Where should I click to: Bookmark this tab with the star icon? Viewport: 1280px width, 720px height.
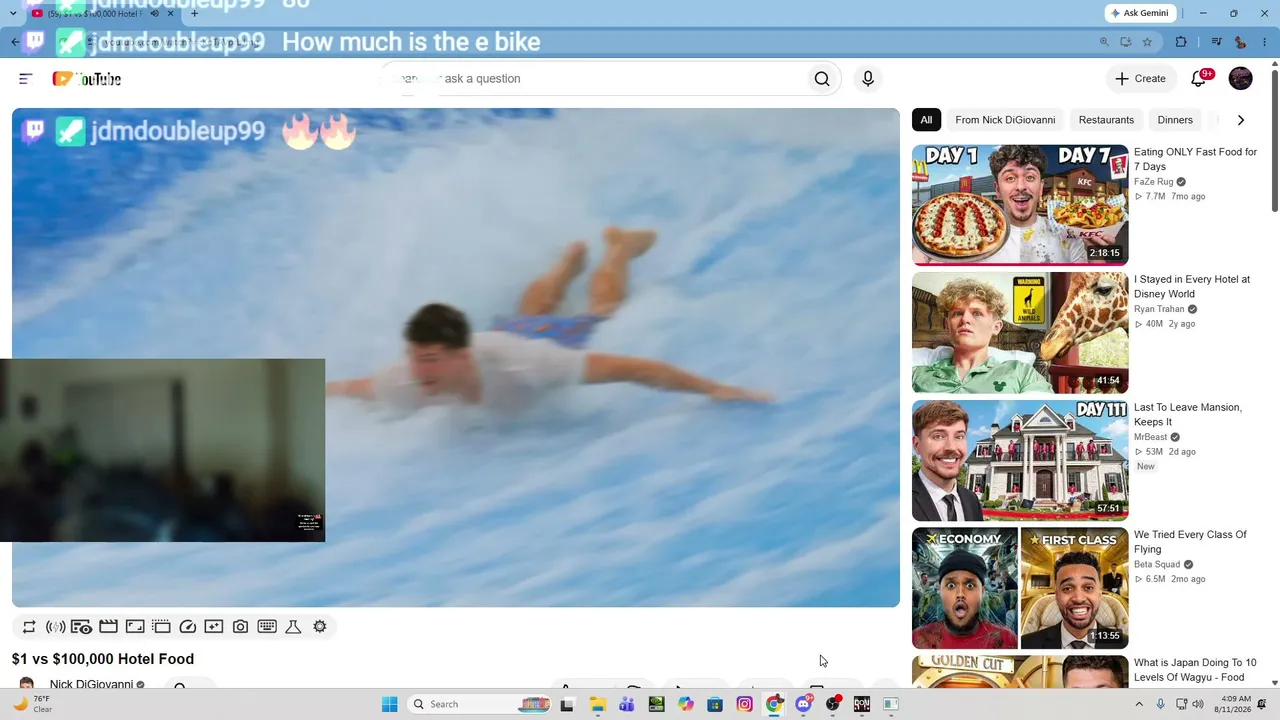click(1147, 42)
